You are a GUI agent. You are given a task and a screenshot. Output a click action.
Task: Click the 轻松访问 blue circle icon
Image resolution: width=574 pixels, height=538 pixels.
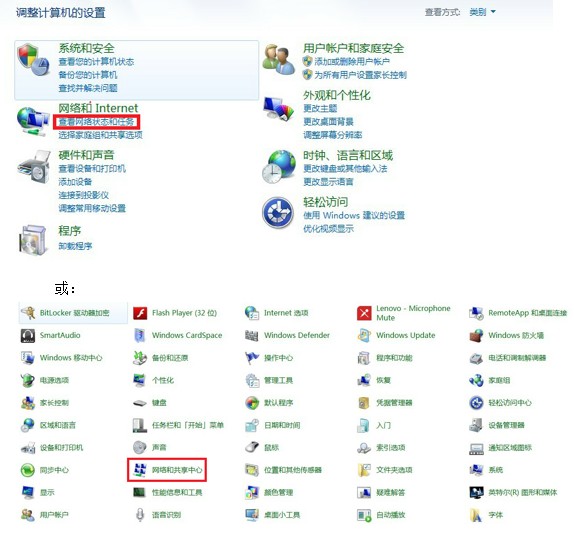278,213
